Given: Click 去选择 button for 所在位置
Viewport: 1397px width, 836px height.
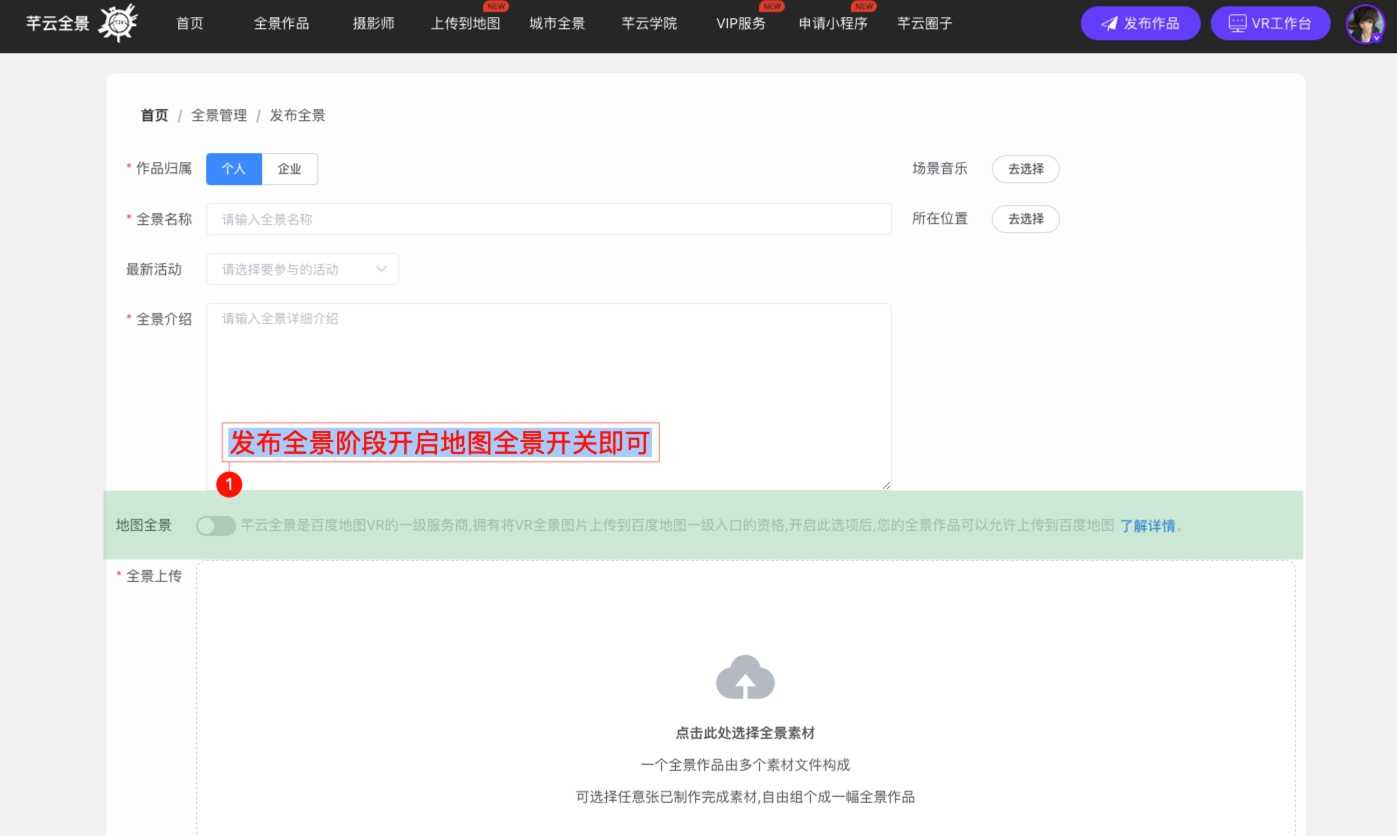Looking at the screenshot, I should [1025, 219].
